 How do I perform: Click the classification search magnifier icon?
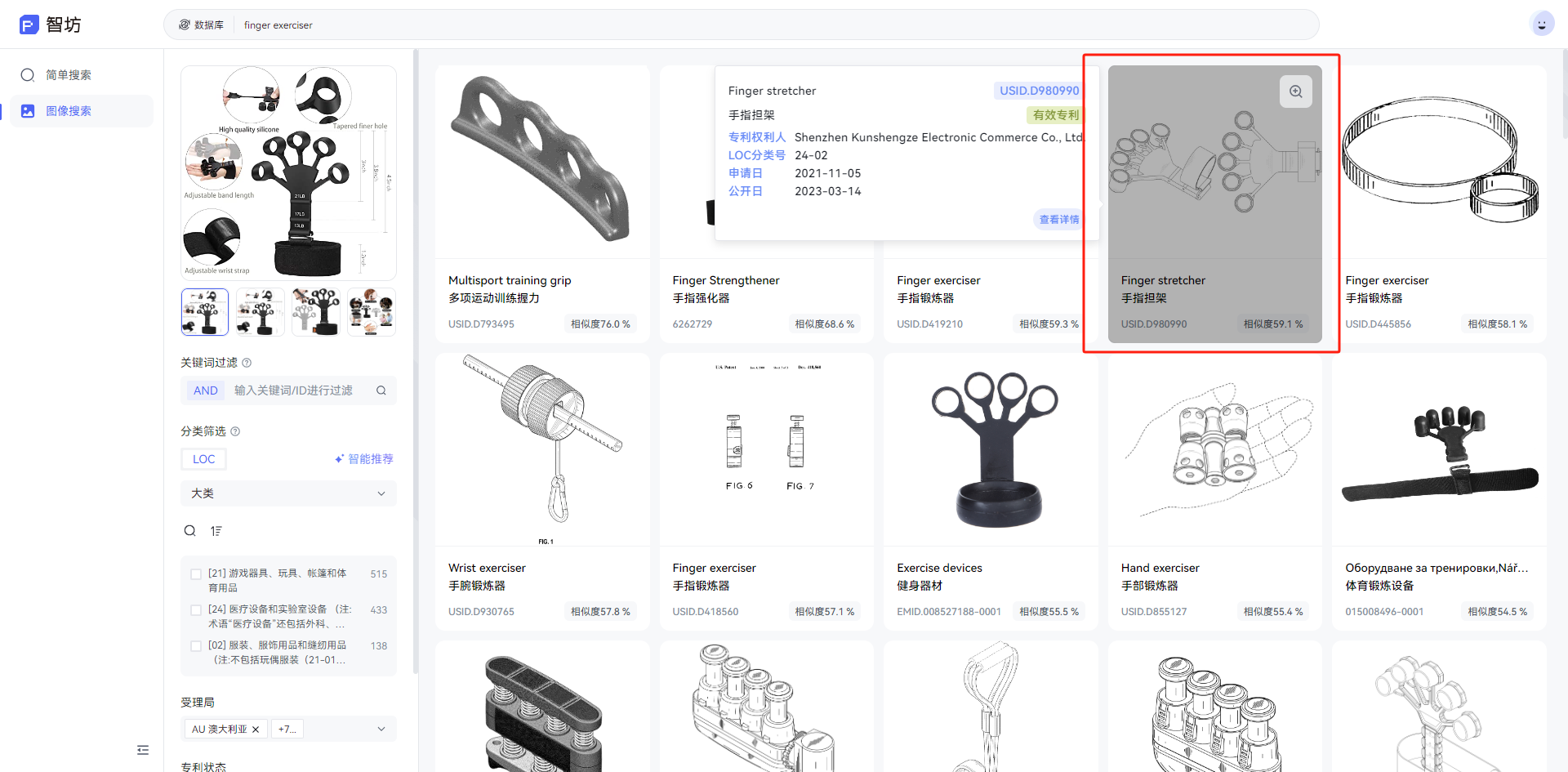click(190, 531)
